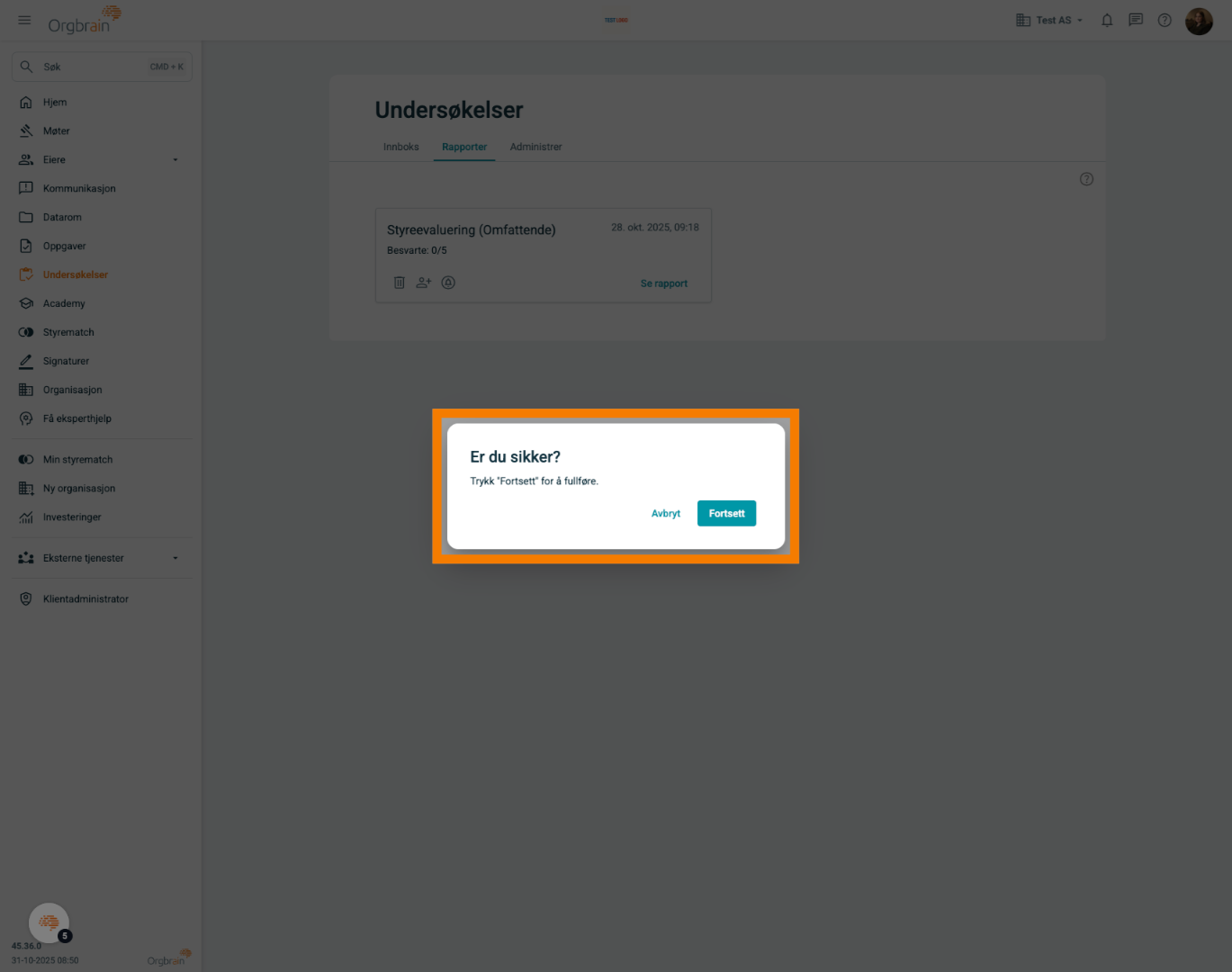Click the "Besvarte: 0/5" text
The height and width of the screenshot is (972, 1232).
tap(417, 251)
